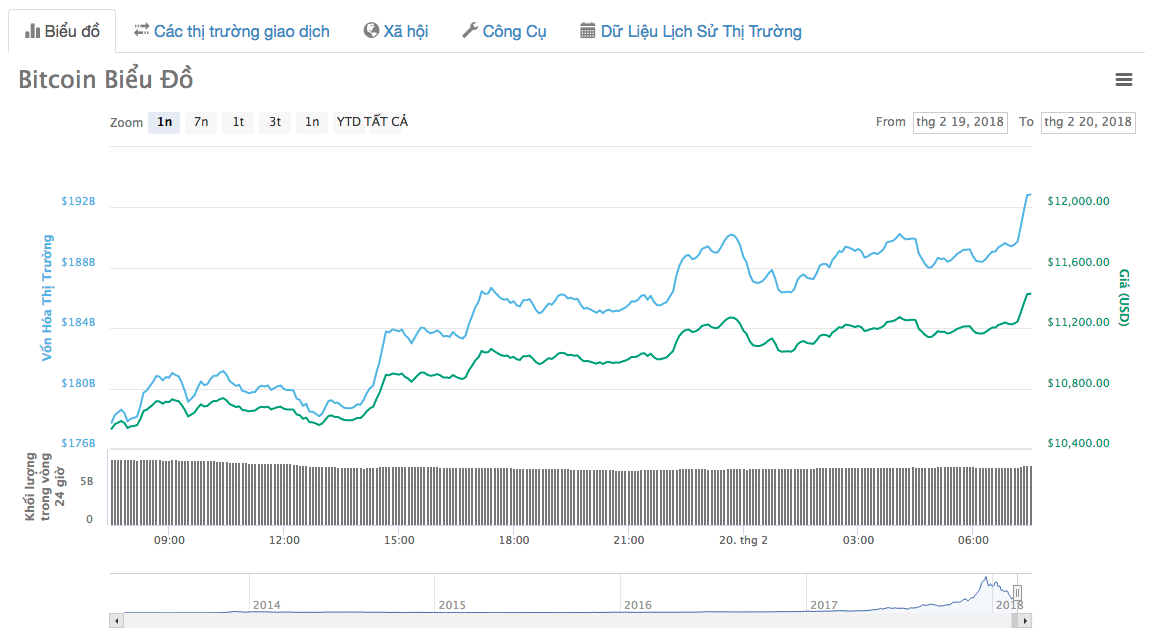The width and height of the screenshot is (1166, 633).
Task: Set zoom to TẤT CẢ
Action: tap(387, 122)
